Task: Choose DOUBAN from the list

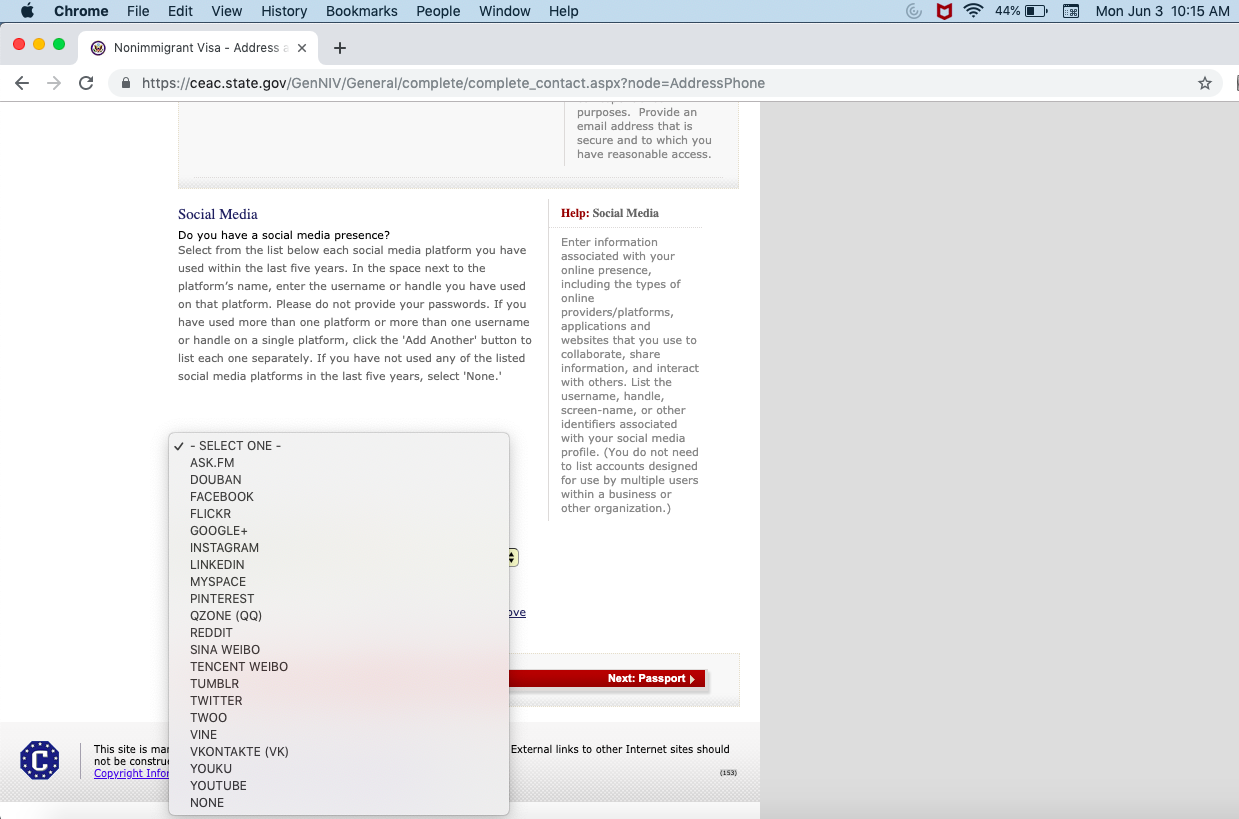Action: coord(339,480)
